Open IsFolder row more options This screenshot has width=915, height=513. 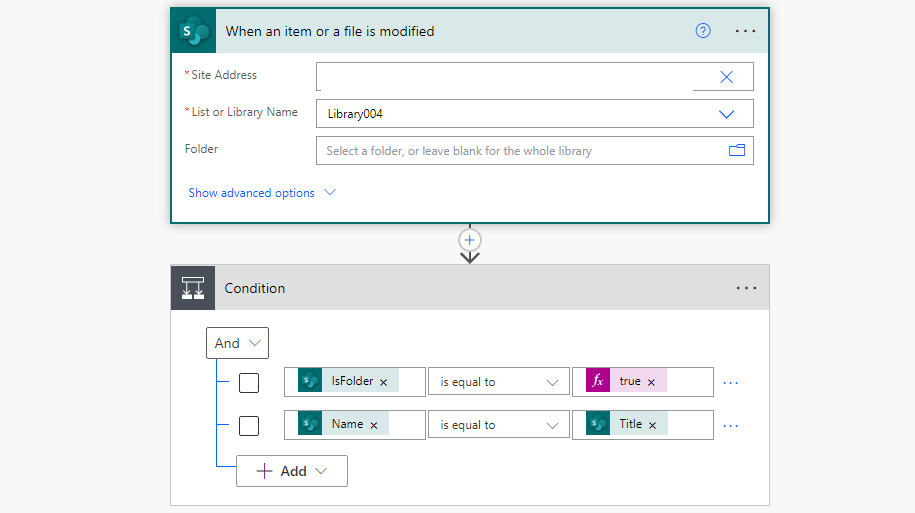click(x=731, y=383)
